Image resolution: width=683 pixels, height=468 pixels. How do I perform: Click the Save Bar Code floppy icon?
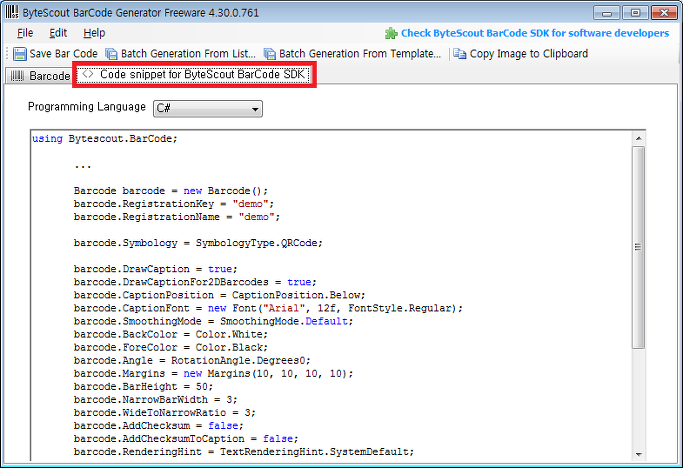(20, 54)
